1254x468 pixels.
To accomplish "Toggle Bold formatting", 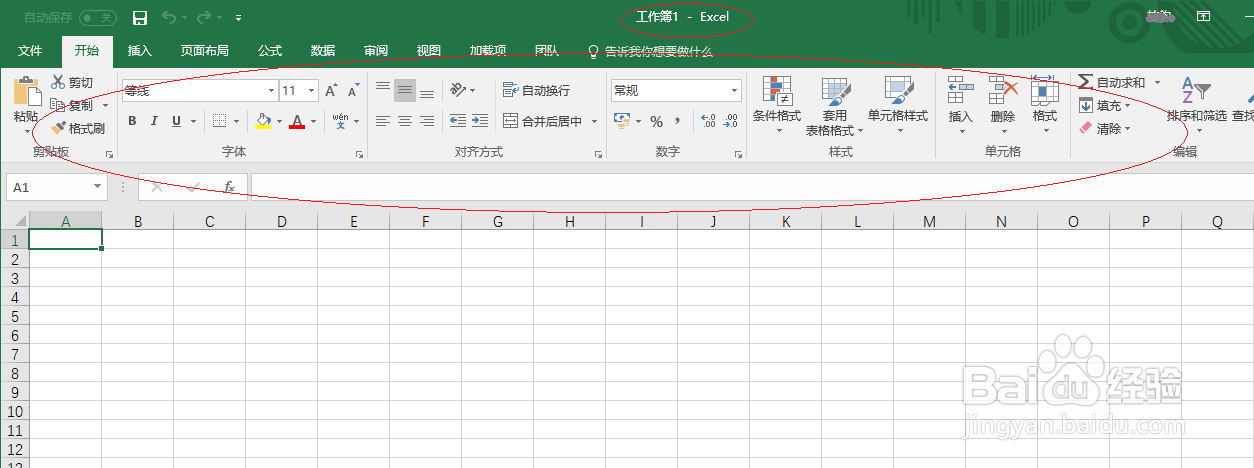I will pos(132,121).
